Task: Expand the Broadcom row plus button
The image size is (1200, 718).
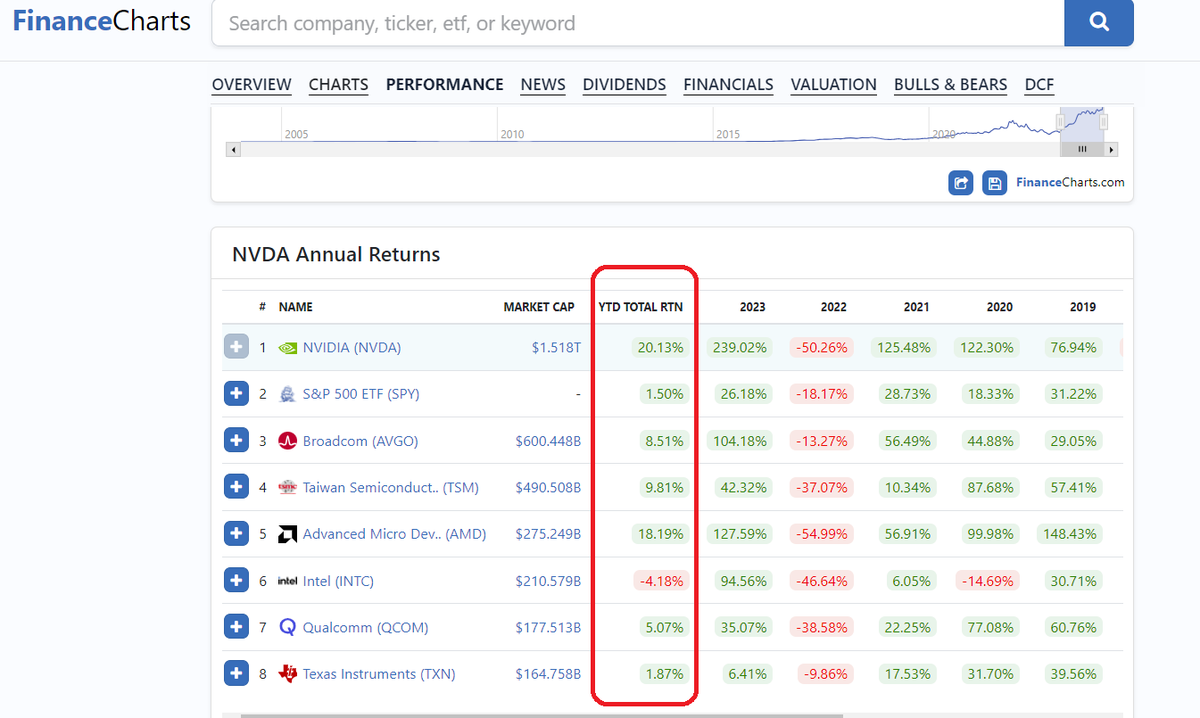Action: click(x=236, y=440)
